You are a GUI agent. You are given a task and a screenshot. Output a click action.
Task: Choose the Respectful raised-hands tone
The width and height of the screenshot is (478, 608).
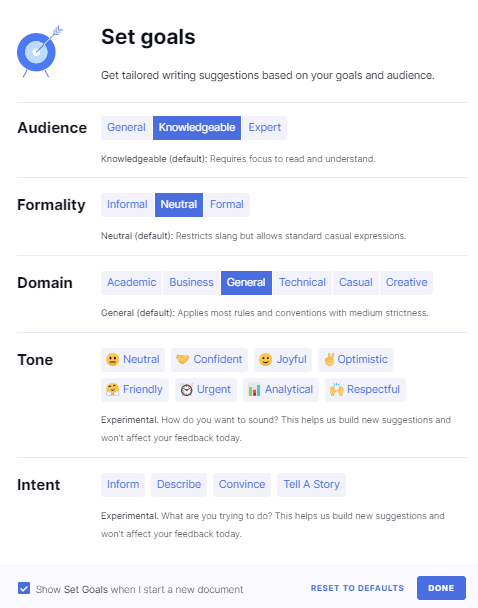365,389
